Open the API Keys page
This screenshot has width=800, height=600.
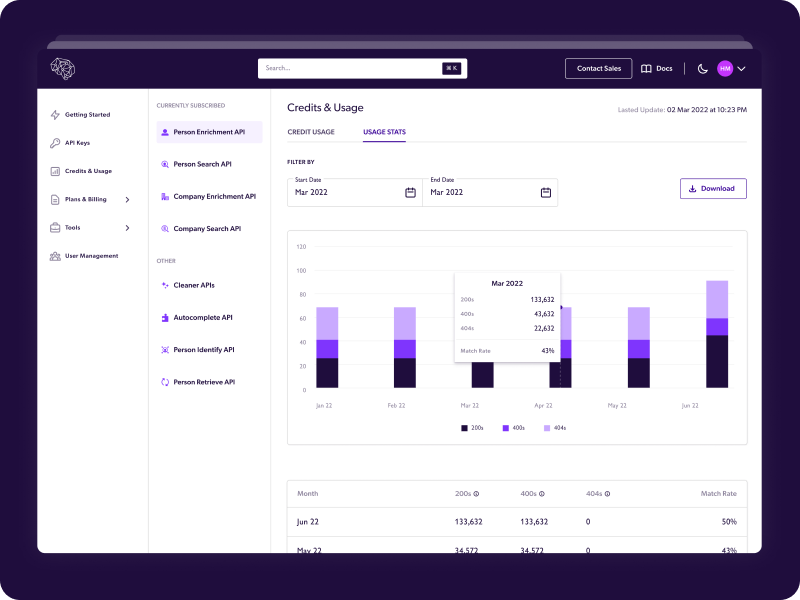point(77,143)
